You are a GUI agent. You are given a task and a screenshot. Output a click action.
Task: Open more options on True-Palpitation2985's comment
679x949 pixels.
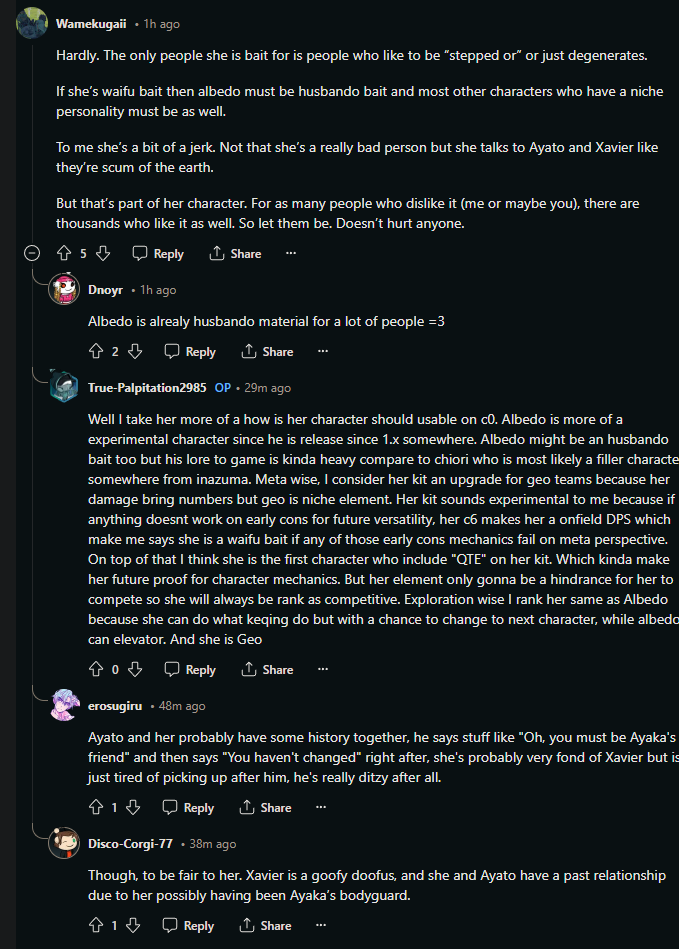[323, 670]
